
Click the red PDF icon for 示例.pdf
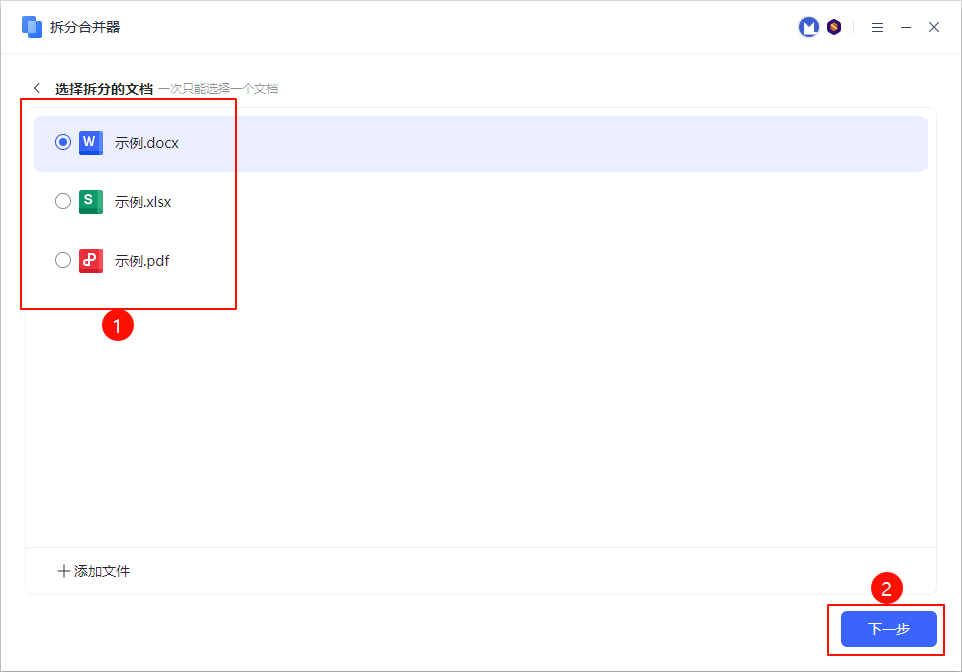point(90,260)
